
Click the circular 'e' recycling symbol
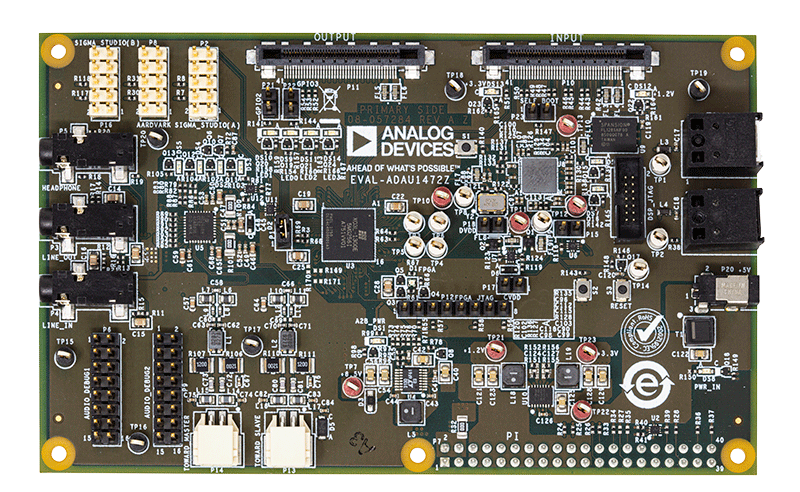[647, 385]
